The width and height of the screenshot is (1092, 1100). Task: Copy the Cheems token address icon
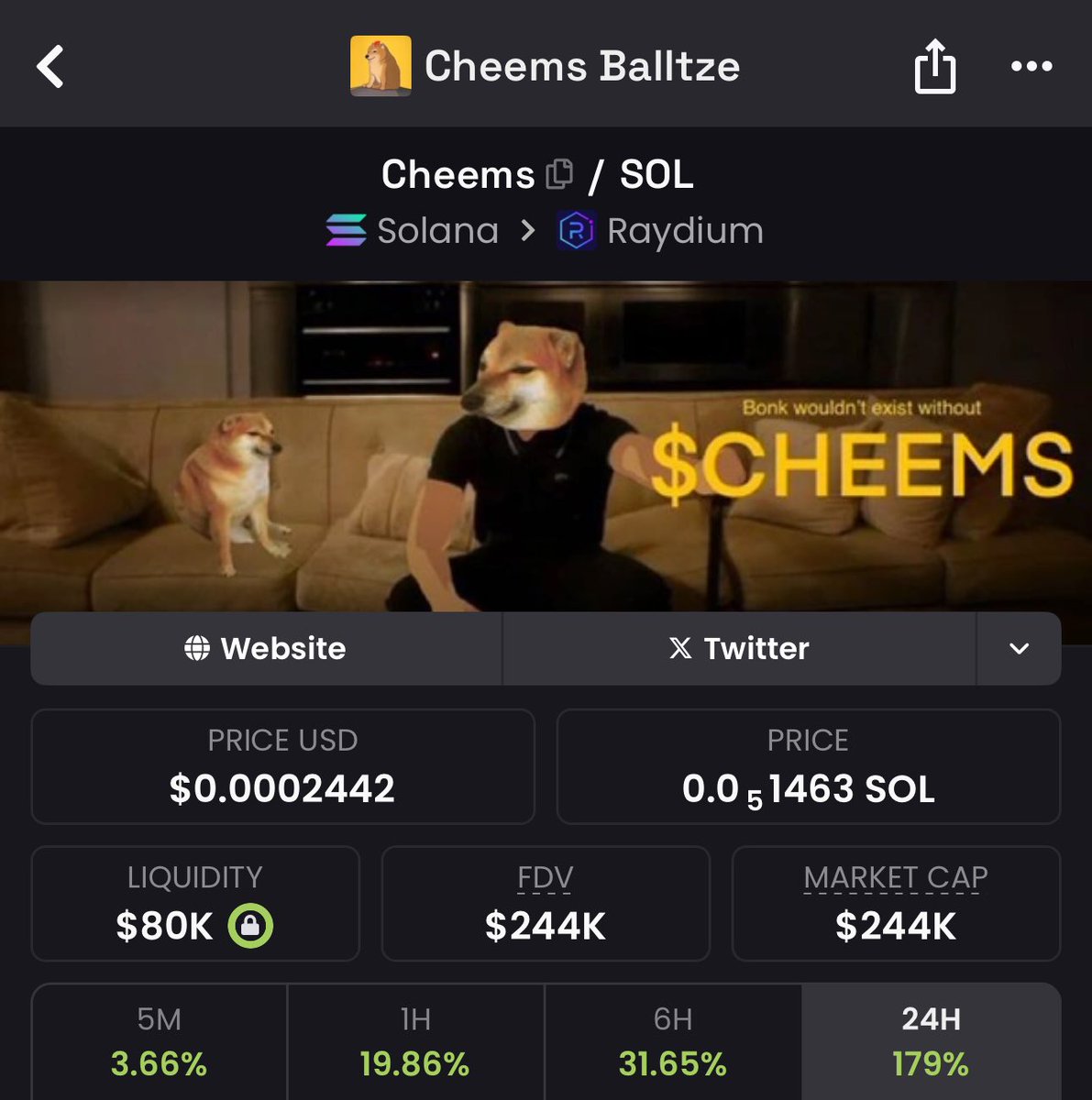point(559,173)
